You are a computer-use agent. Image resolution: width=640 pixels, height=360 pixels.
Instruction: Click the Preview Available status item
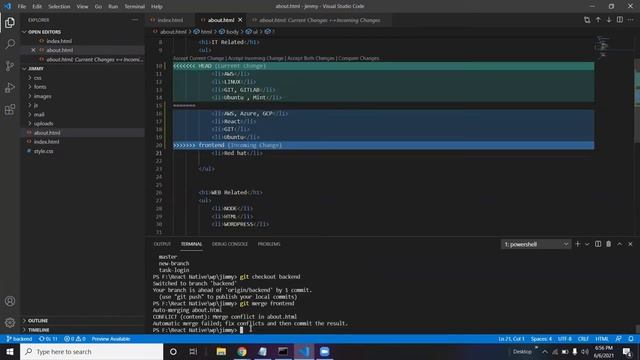pyautogui.click(x=111, y=339)
